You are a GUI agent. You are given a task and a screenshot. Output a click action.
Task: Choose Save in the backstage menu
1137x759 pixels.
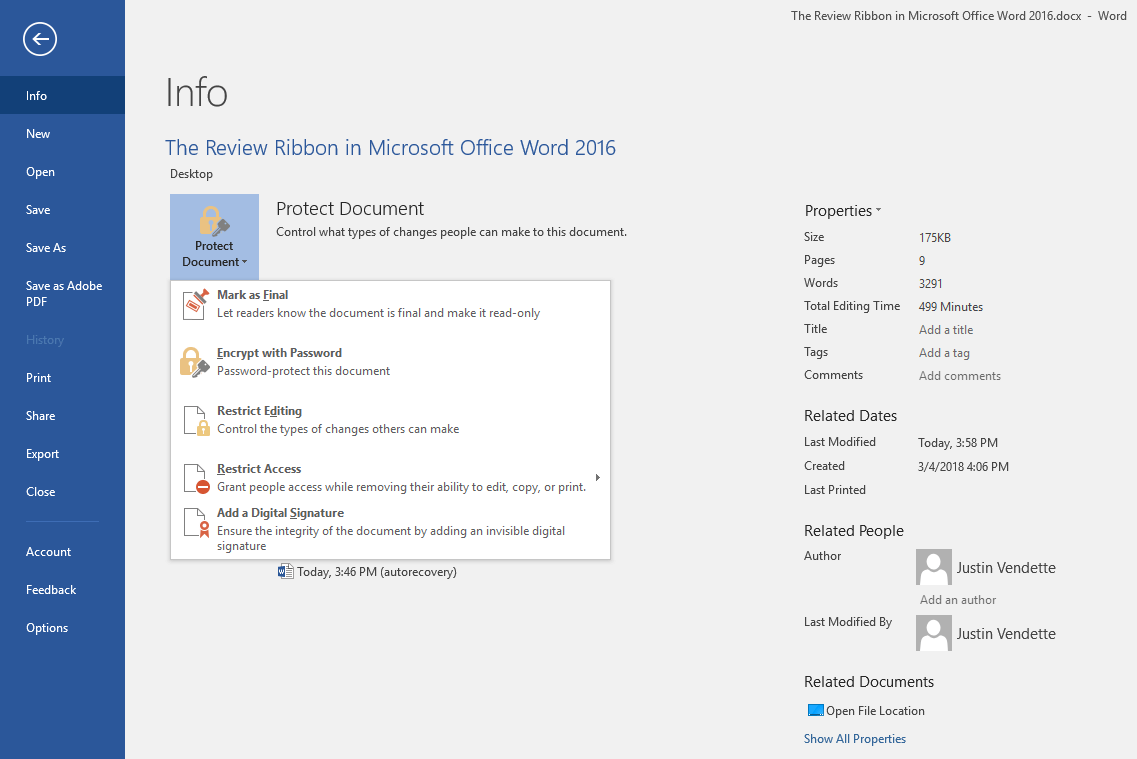pos(62,210)
